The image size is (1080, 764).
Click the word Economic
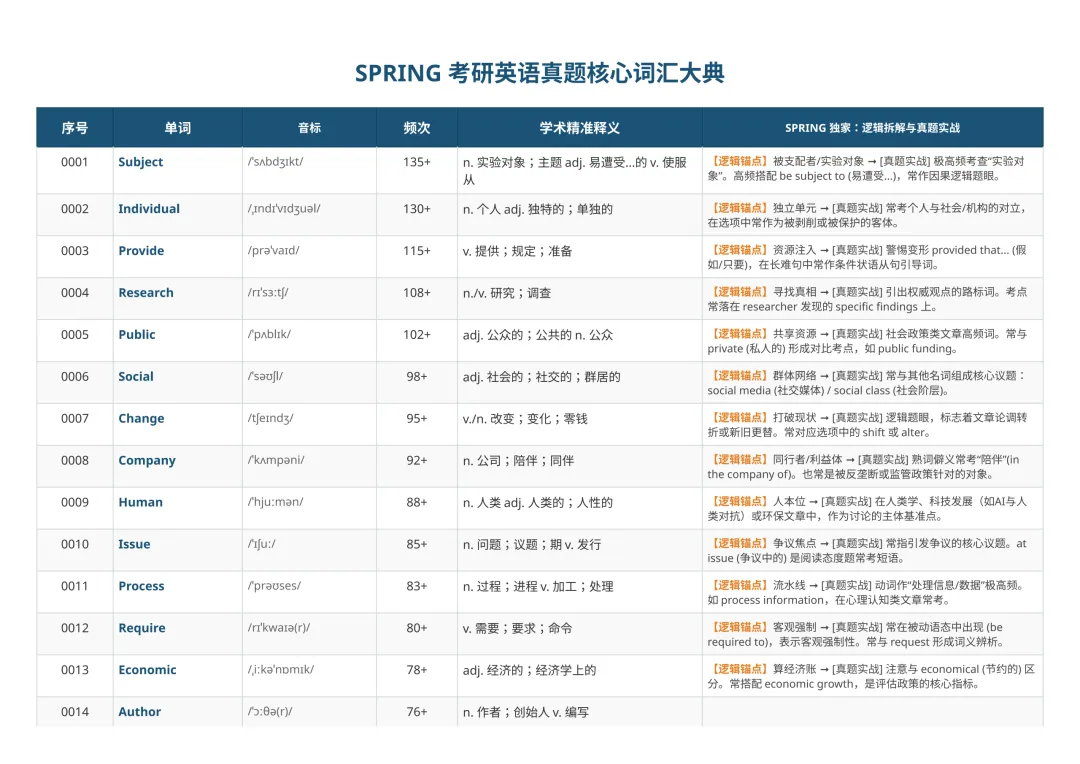[147, 670]
